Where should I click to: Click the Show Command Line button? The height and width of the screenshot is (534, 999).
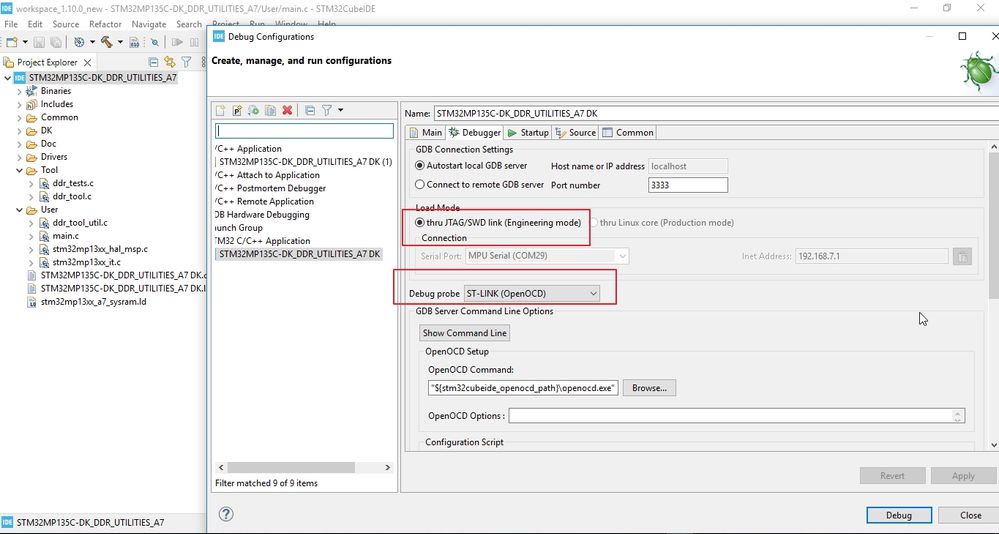tap(464, 333)
